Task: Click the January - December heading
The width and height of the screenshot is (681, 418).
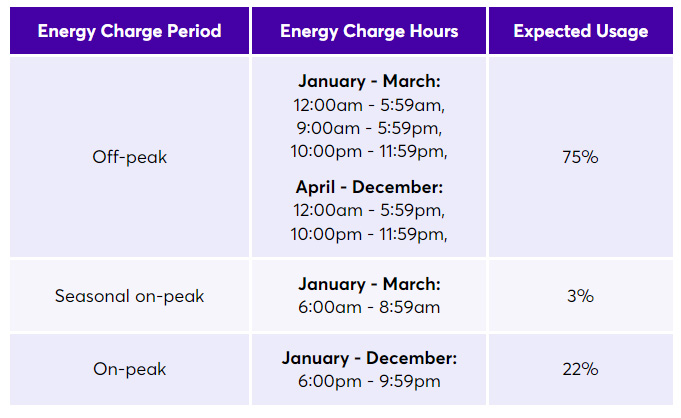Action: pyautogui.click(x=369, y=358)
